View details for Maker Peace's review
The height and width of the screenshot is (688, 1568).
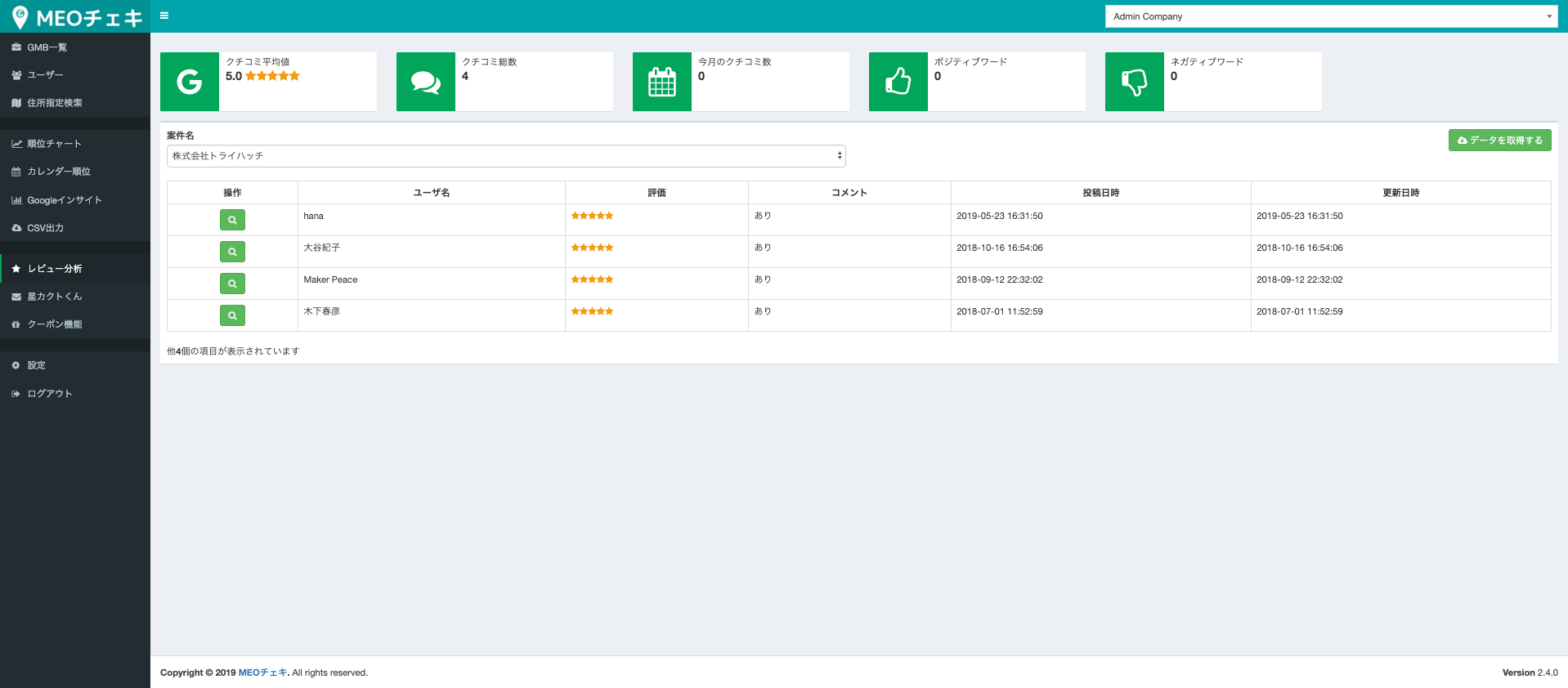[x=232, y=284]
